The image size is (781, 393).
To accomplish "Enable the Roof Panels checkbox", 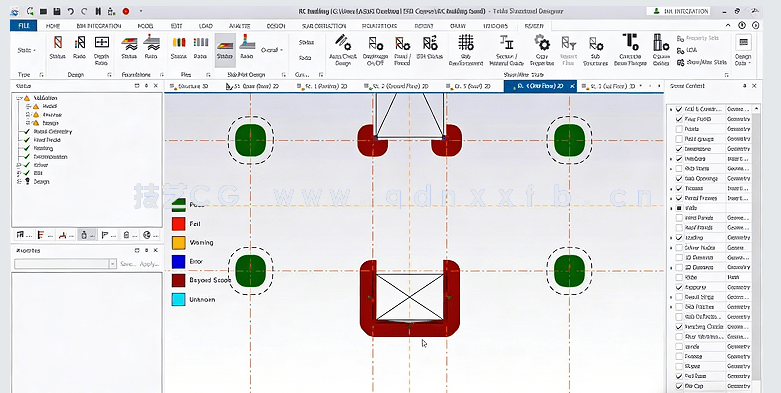I will point(679,228).
